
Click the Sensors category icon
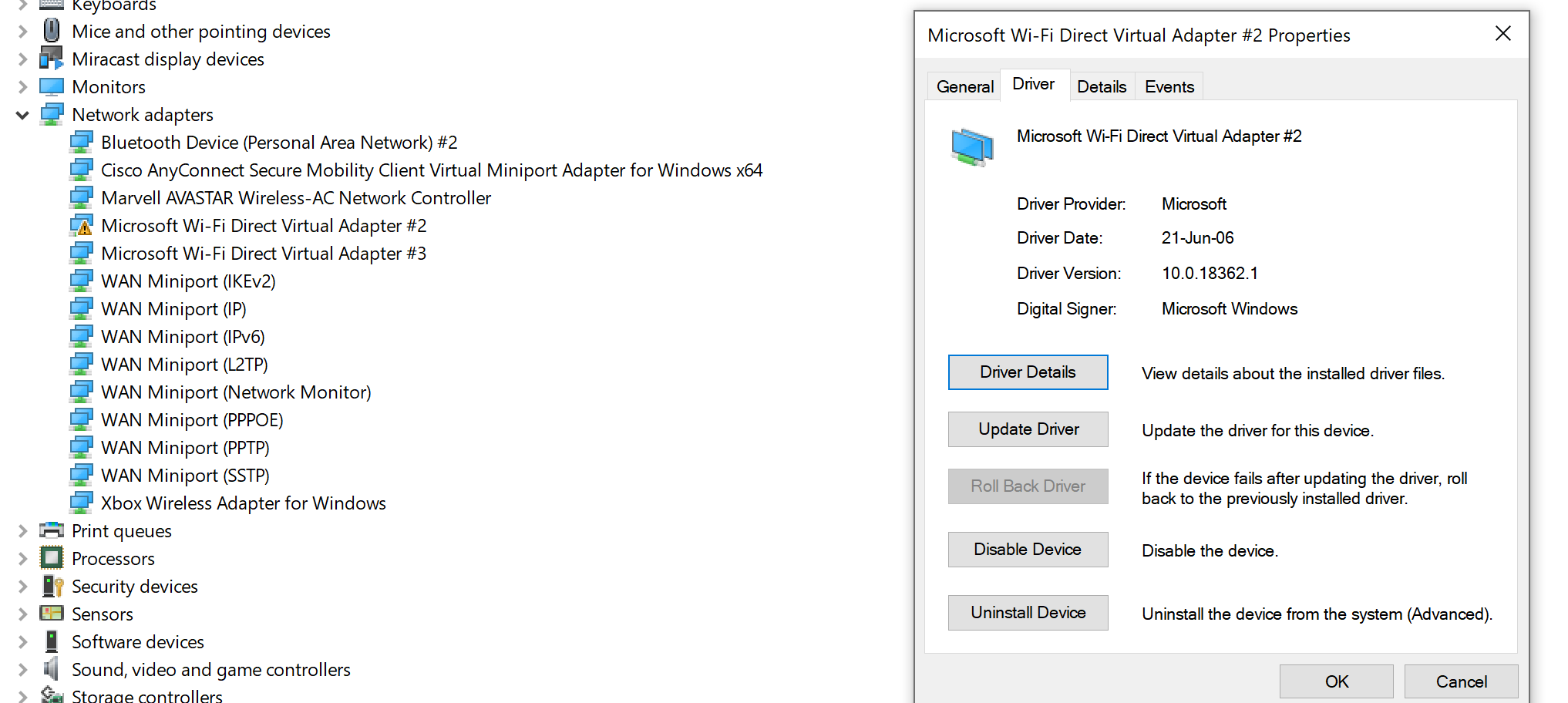[x=52, y=614]
